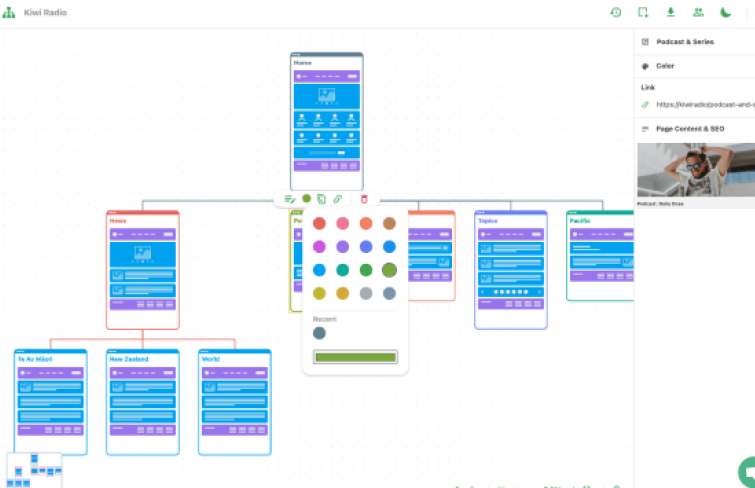The width and height of the screenshot is (755, 488).
Task: Click the Recent label in color picker
Action: point(325,319)
